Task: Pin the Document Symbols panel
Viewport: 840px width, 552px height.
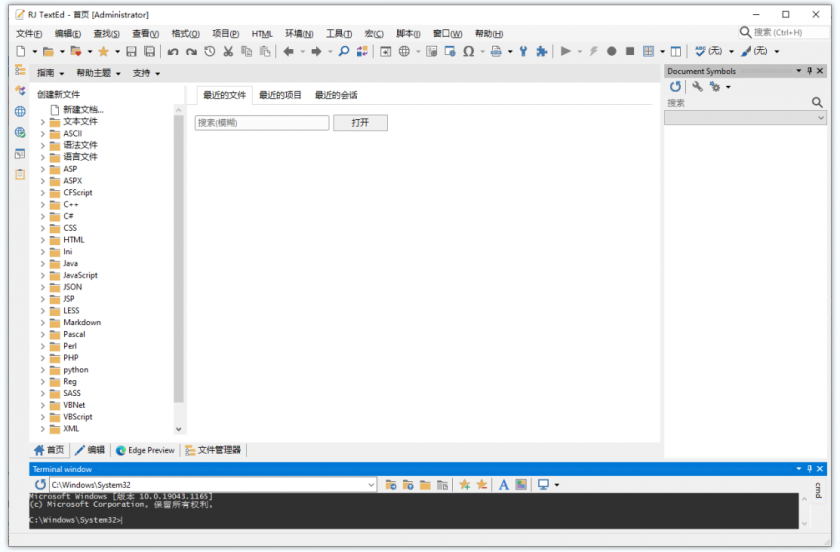Action: pos(809,71)
